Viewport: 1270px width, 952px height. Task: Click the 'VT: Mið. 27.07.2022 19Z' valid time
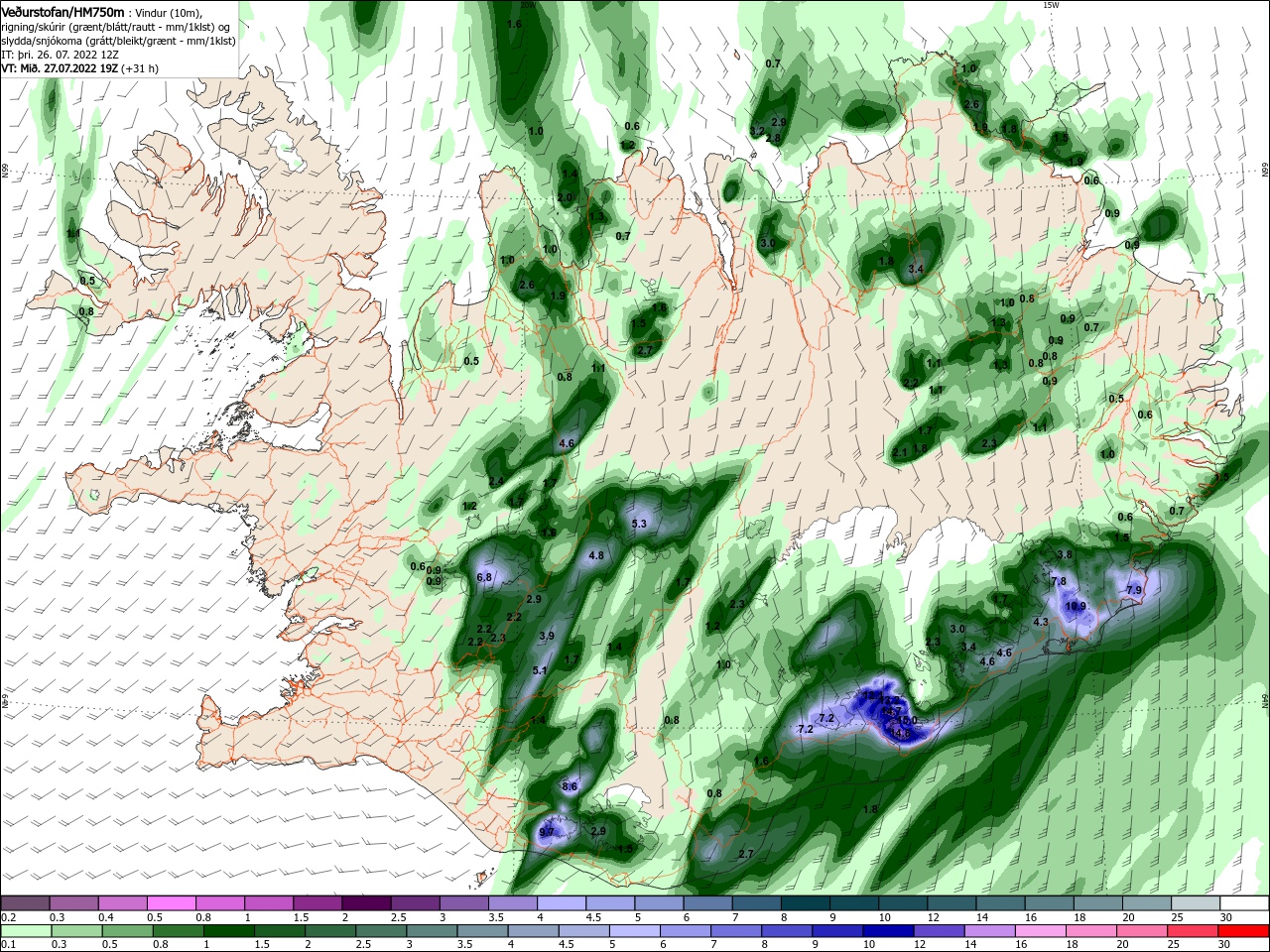pos(61,68)
